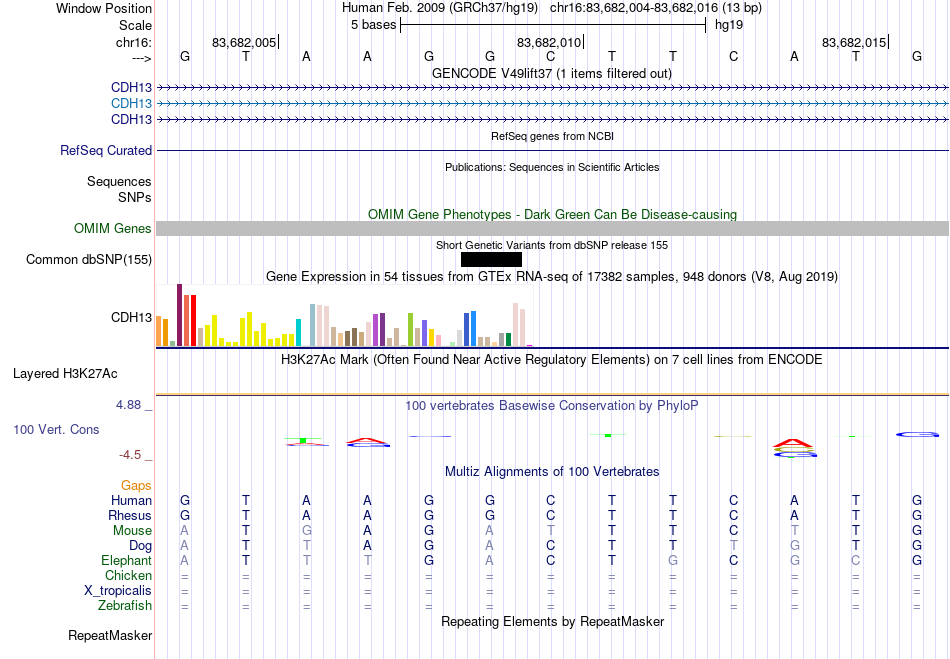The height and width of the screenshot is (659, 950).
Task: Click the Zebrafish species label
Action: coord(125,606)
